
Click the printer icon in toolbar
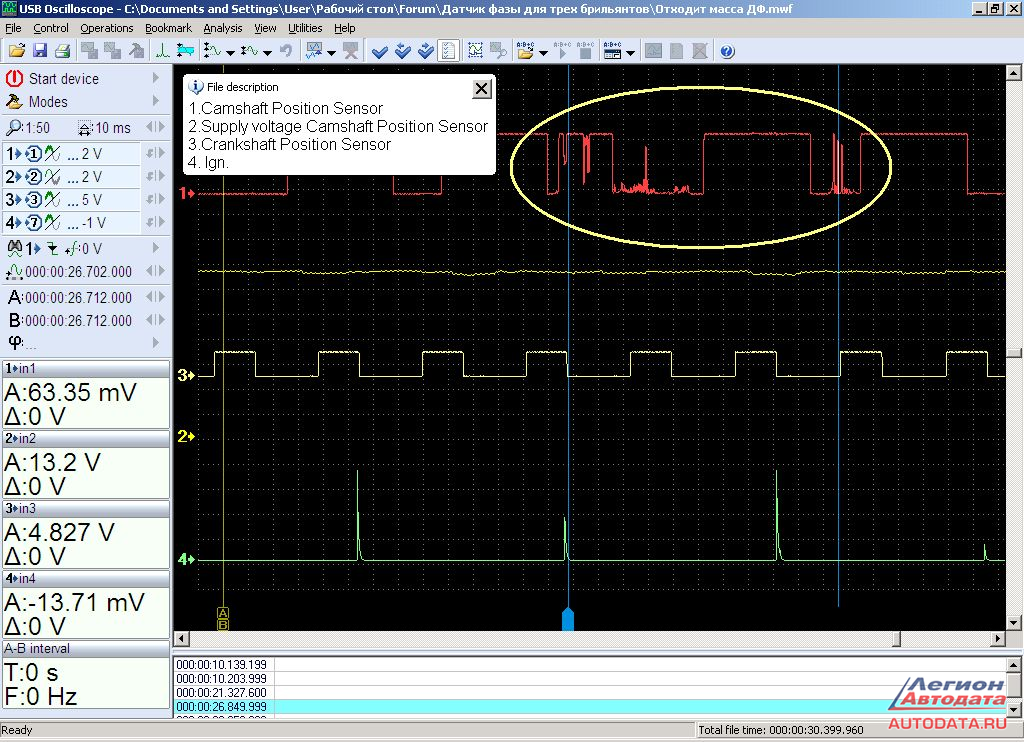(62, 51)
